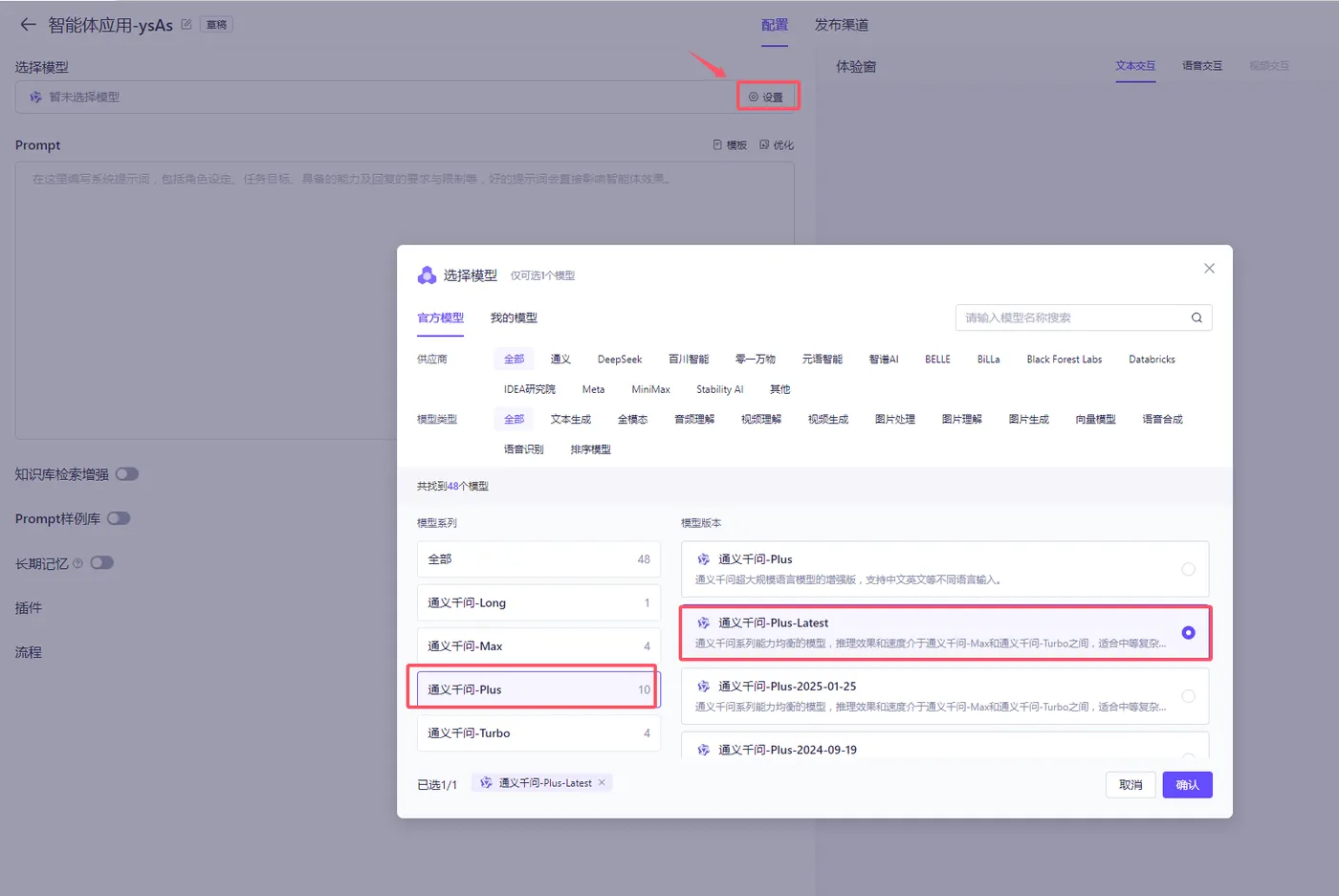Filter supplier by MiniMax
The width and height of the screenshot is (1339, 896).
pos(650,389)
